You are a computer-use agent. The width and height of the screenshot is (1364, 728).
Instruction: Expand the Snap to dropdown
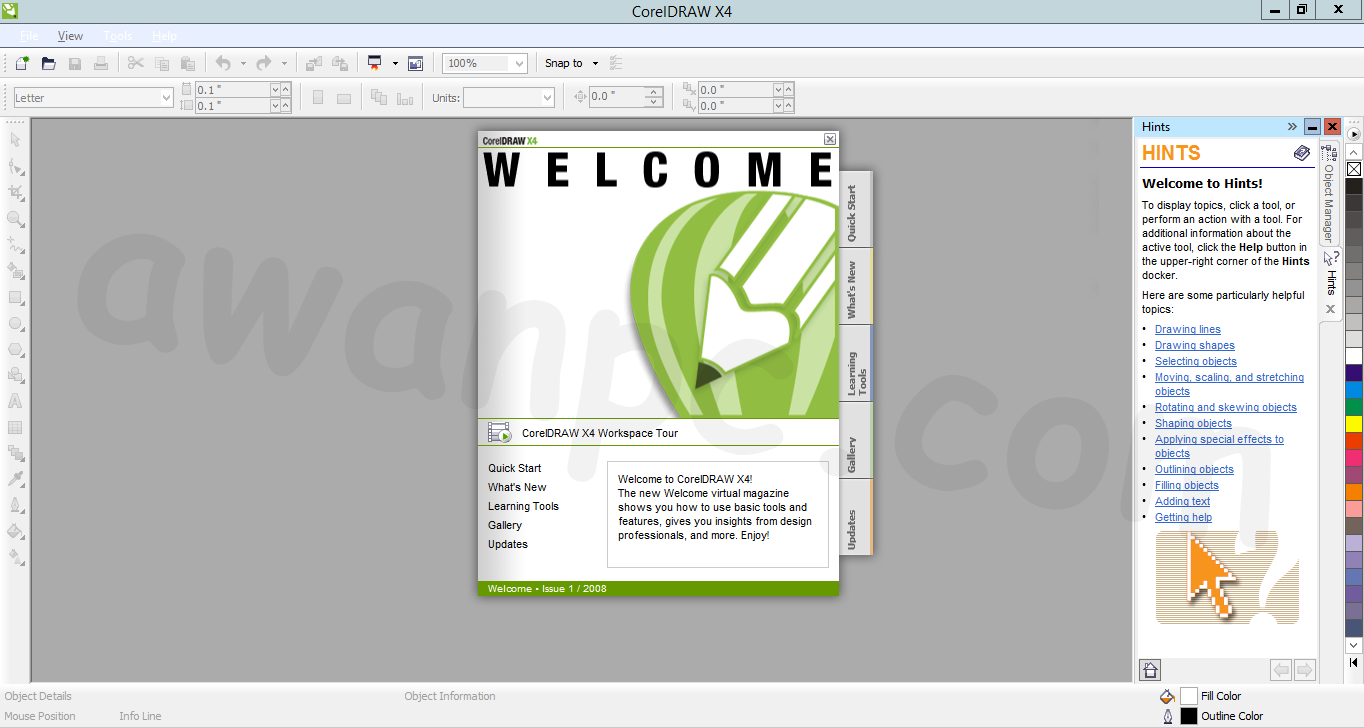595,63
